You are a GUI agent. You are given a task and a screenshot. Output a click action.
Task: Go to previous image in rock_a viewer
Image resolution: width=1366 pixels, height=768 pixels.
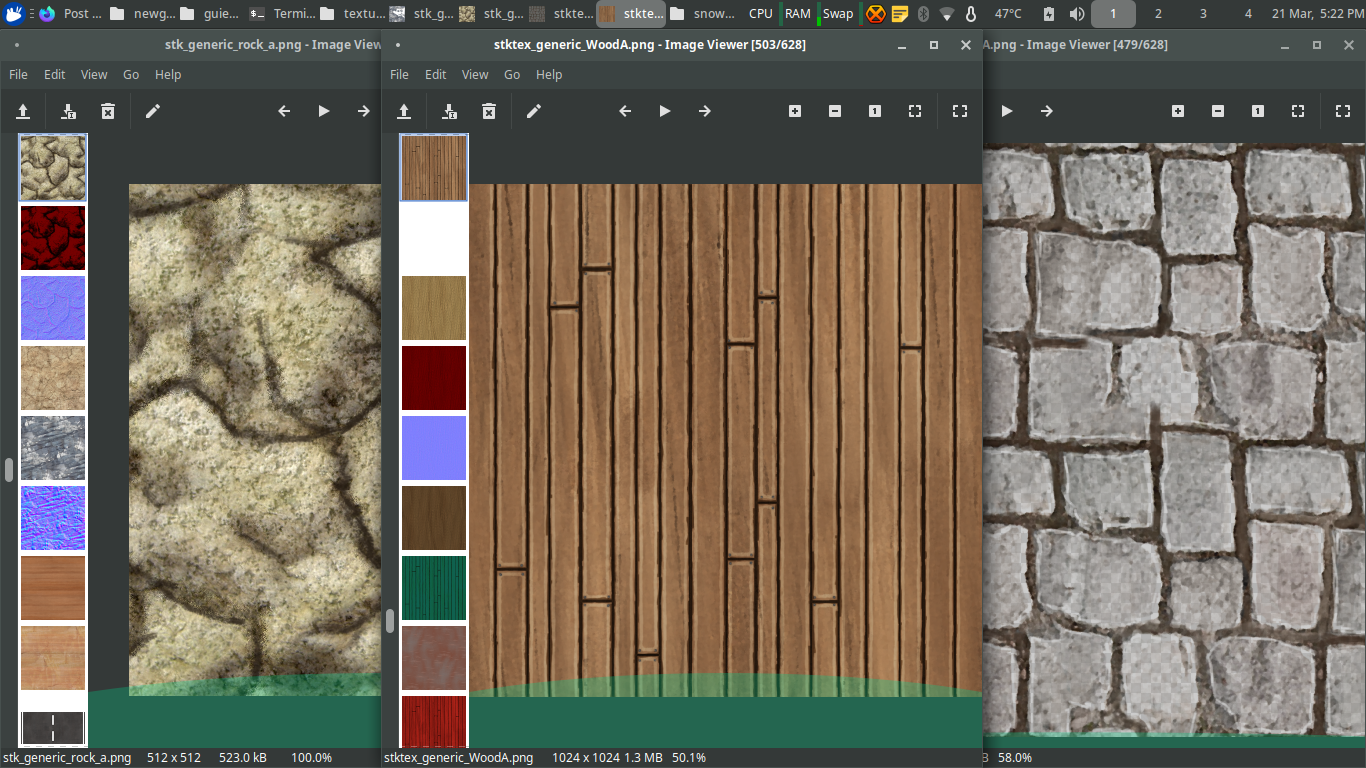284,111
